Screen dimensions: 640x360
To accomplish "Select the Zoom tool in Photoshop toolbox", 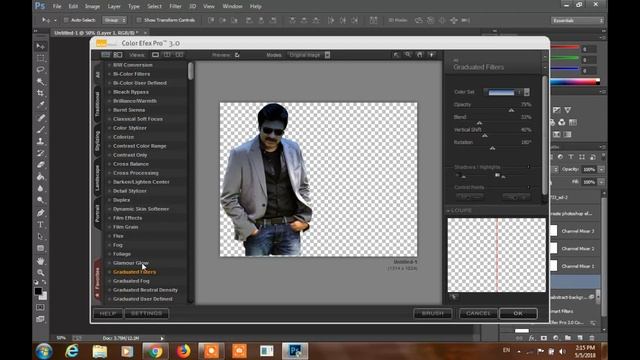I will coord(40,272).
